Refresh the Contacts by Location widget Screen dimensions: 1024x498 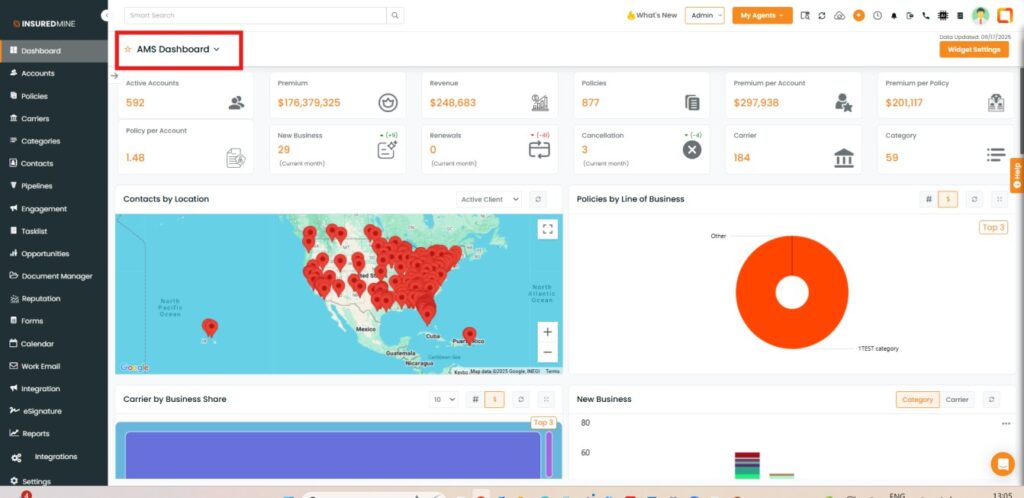(x=538, y=199)
